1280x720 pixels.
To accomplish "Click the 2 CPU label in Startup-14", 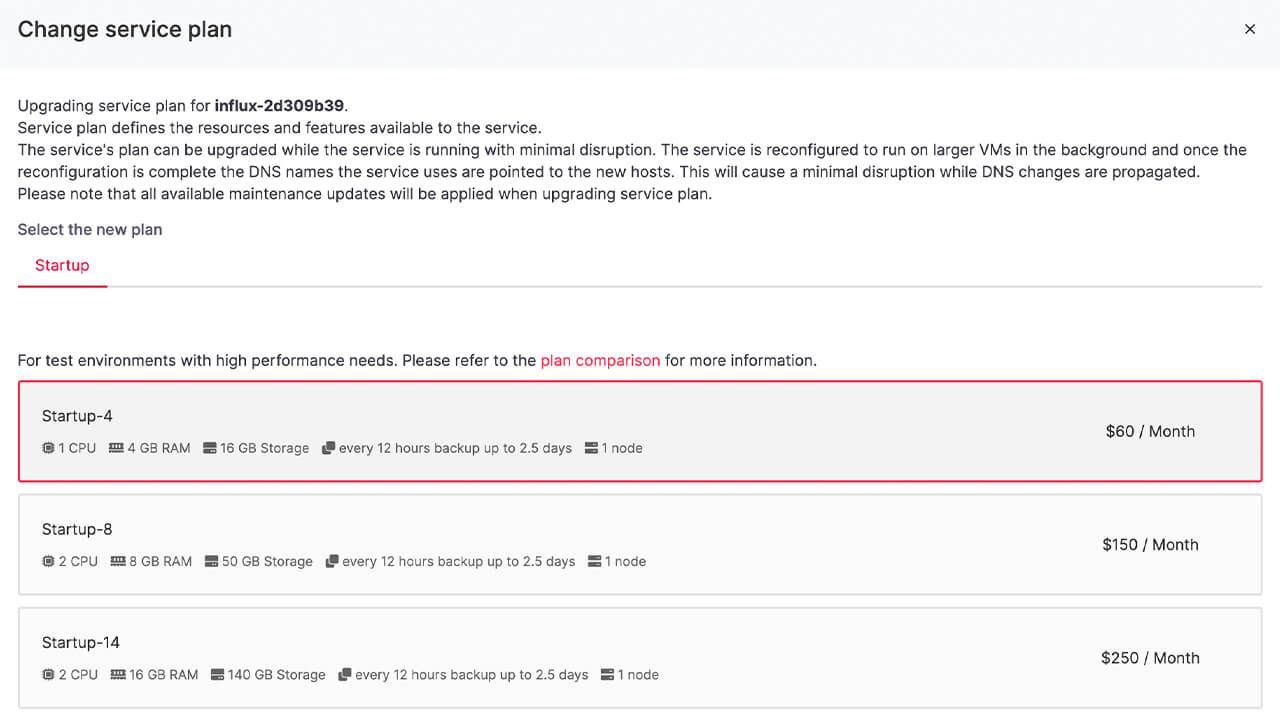I will coord(78,675).
